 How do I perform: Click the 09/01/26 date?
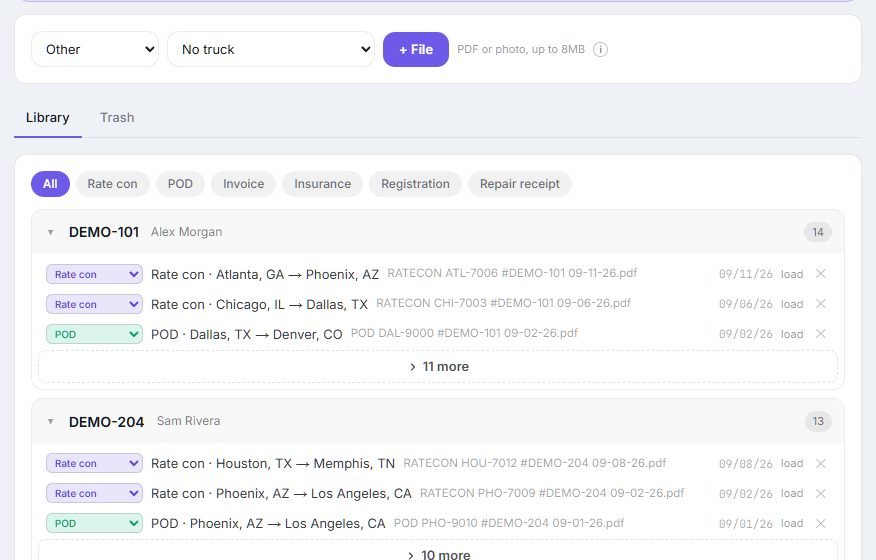[x=746, y=524]
